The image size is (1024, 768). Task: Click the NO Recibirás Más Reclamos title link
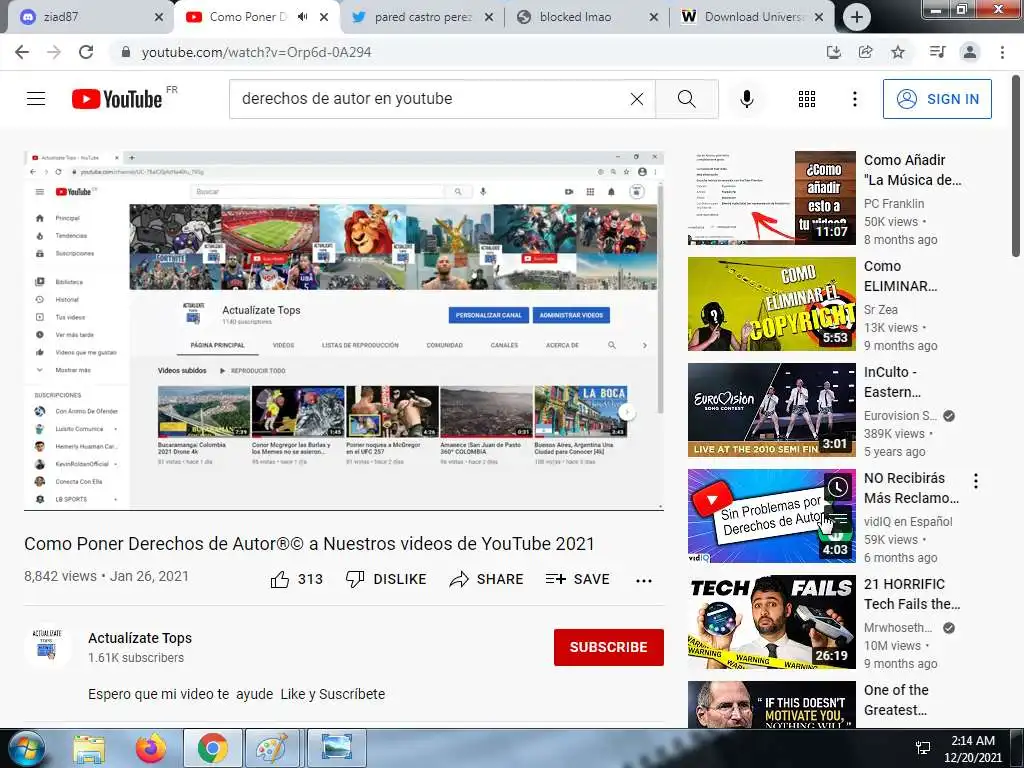[912, 488]
